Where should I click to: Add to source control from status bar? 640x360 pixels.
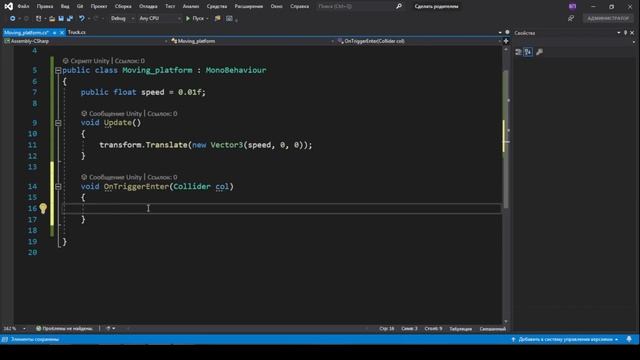(x=565, y=340)
